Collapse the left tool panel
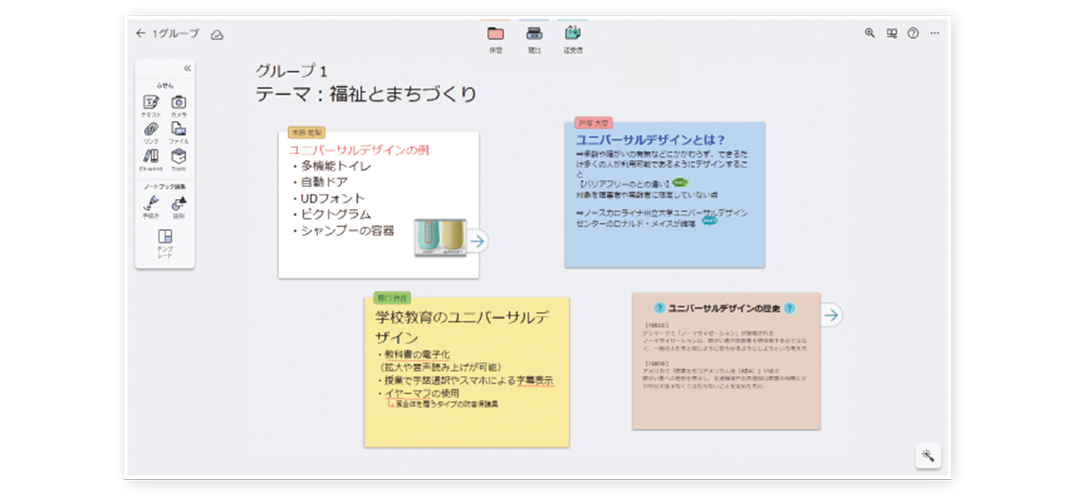 click(x=187, y=69)
